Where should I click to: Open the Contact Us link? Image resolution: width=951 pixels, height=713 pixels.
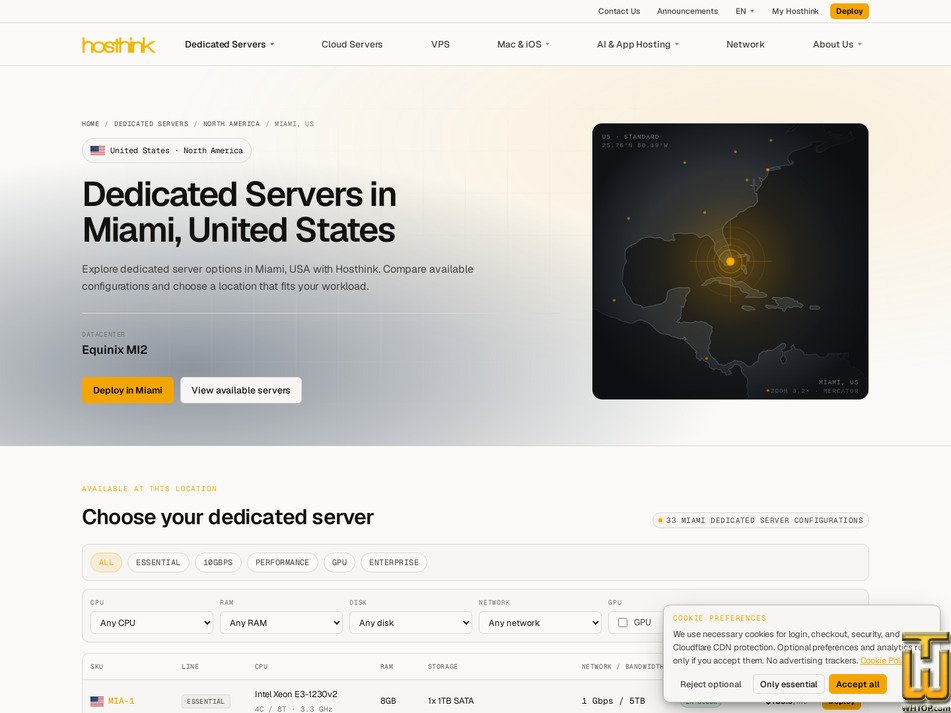(x=619, y=11)
